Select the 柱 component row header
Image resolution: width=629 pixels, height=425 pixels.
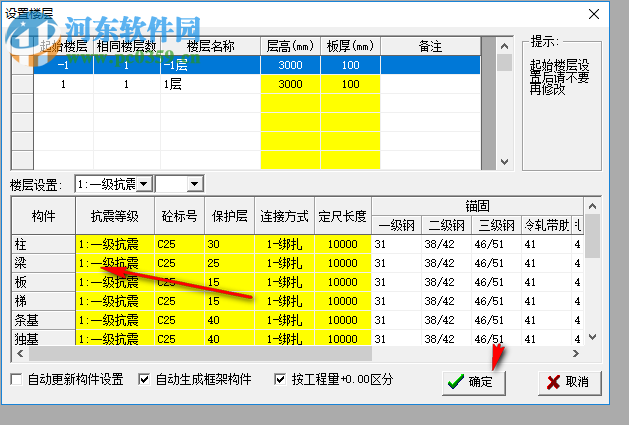click(x=43, y=244)
